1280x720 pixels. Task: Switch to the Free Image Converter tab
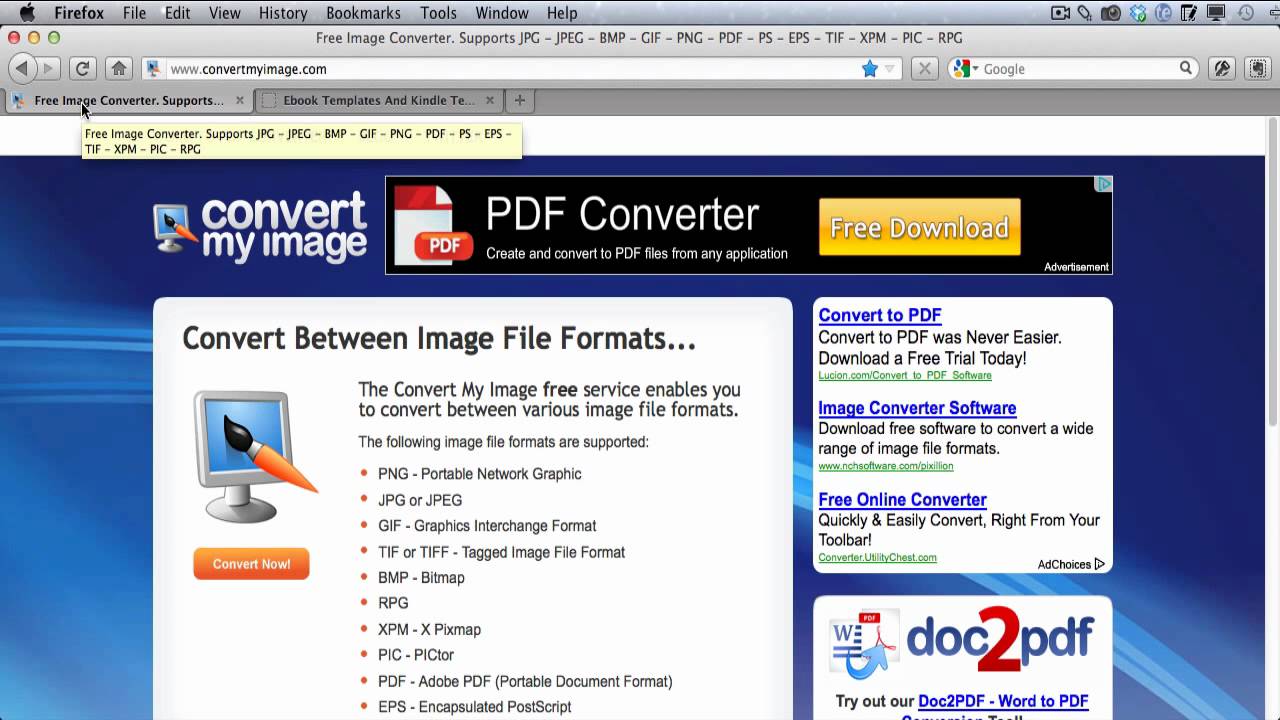129,100
